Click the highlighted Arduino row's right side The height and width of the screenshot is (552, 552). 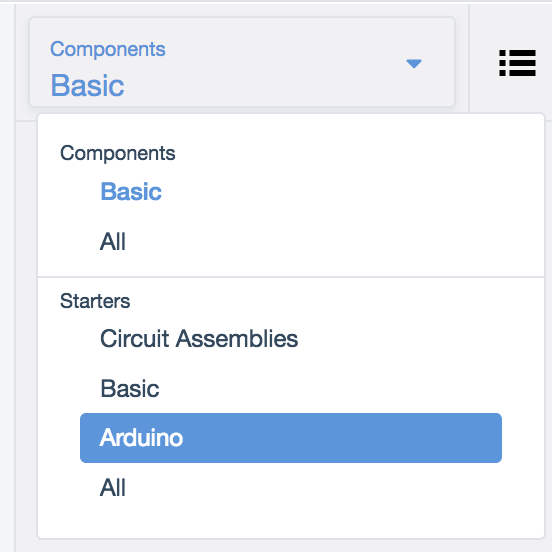coord(387,438)
